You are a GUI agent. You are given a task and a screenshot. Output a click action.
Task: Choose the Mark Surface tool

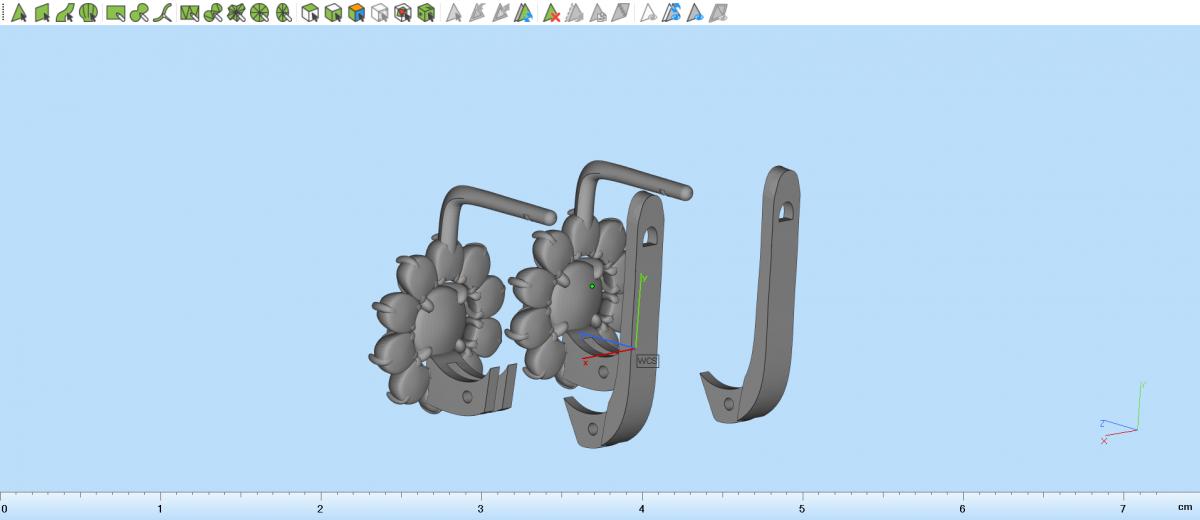pos(65,13)
